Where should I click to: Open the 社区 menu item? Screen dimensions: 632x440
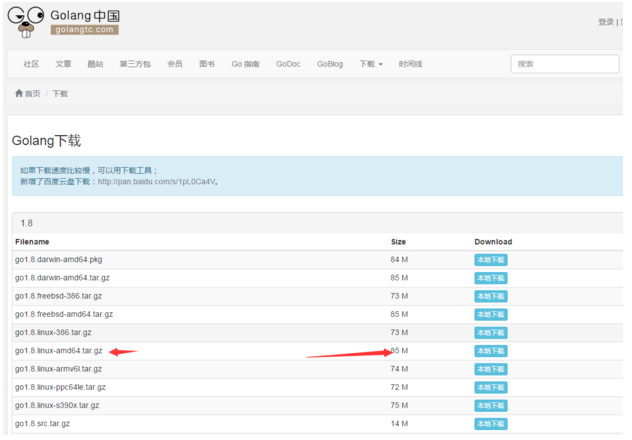point(31,64)
